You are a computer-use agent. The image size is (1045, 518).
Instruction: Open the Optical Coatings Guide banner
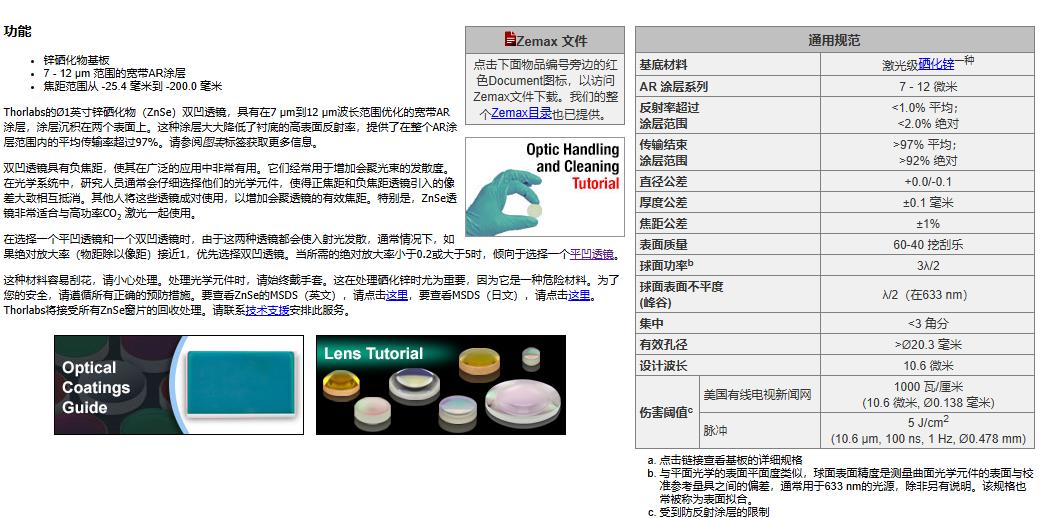tap(179, 385)
